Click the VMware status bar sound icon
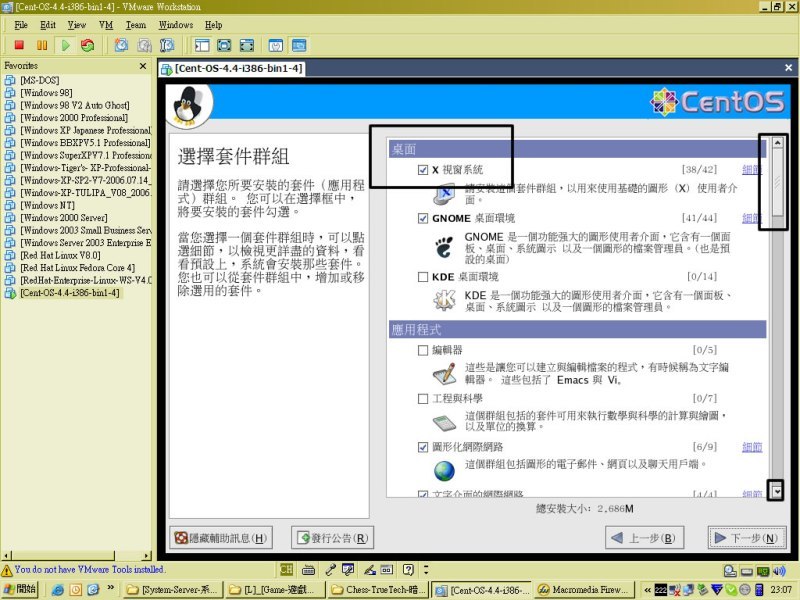800x600 pixels. click(x=779, y=571)
